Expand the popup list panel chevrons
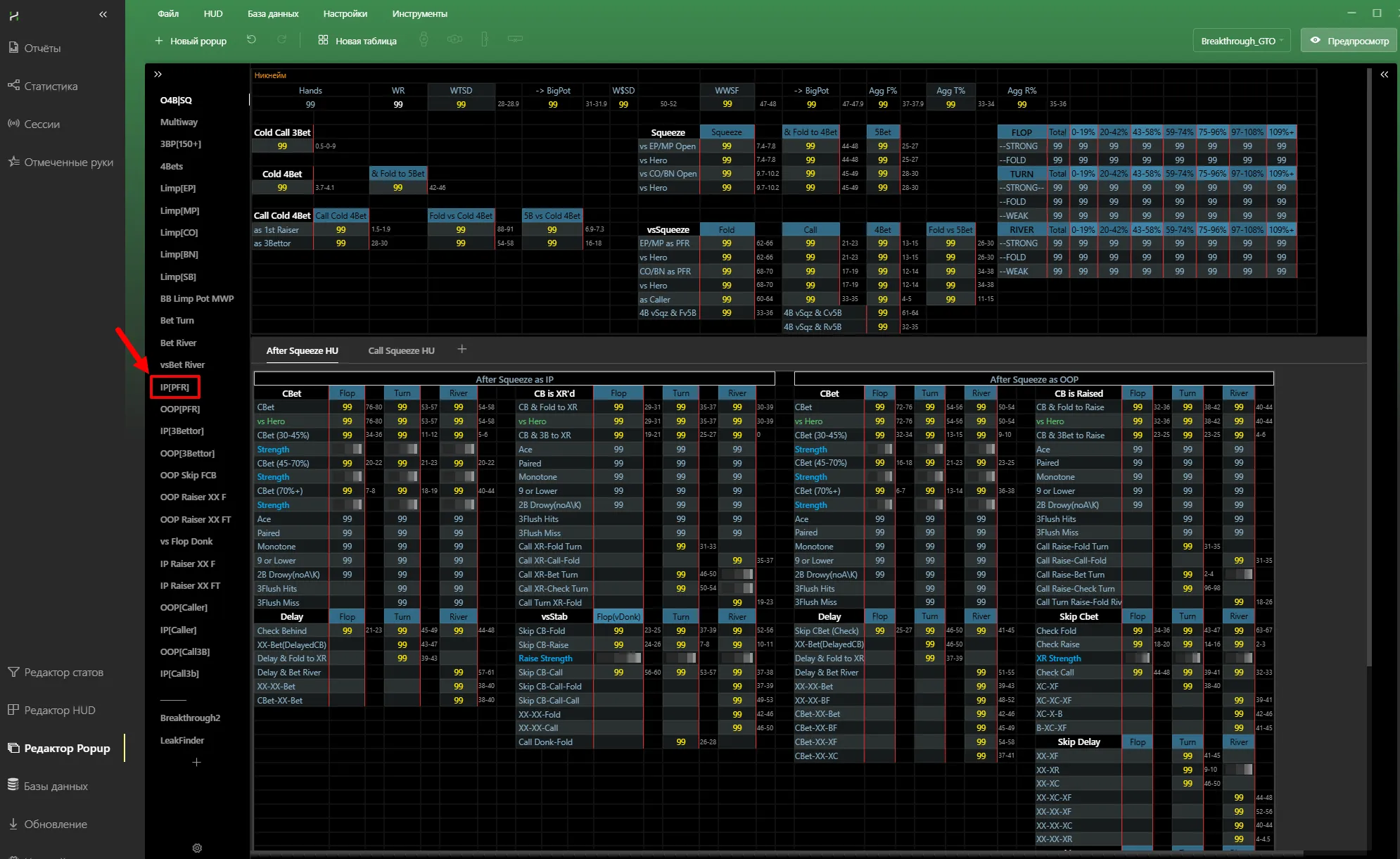Image resolution: width=1400 pixels, height=859 pixels. [x=158, y=74]
